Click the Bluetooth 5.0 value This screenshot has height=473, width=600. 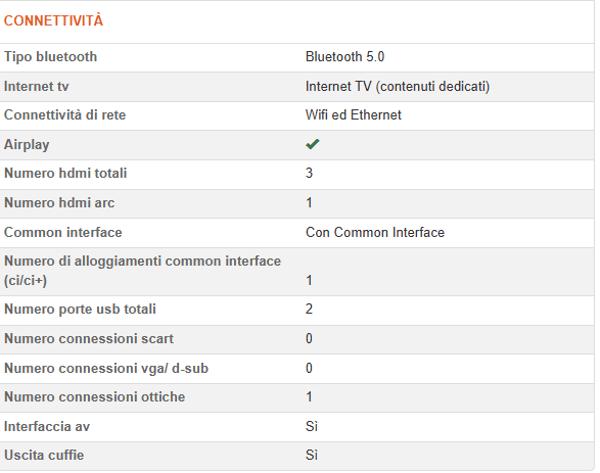click(x=345, y=57)
